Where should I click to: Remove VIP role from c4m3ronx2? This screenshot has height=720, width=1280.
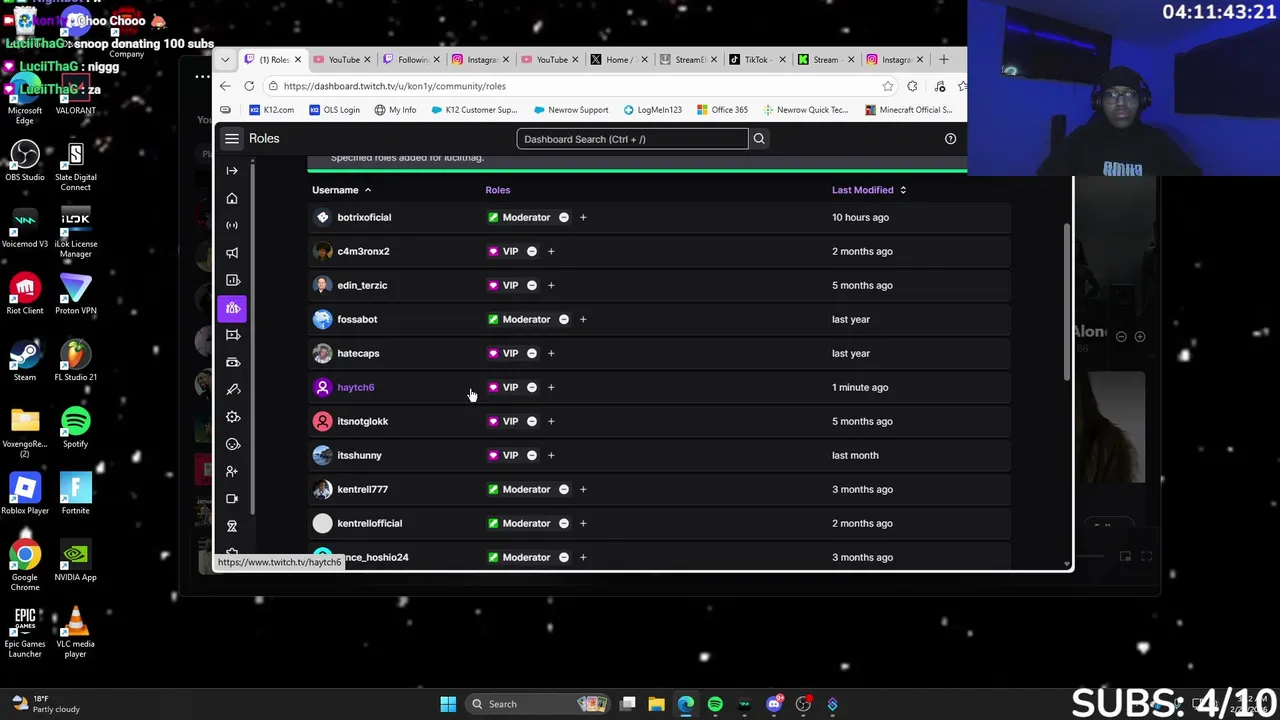point(532,251)
